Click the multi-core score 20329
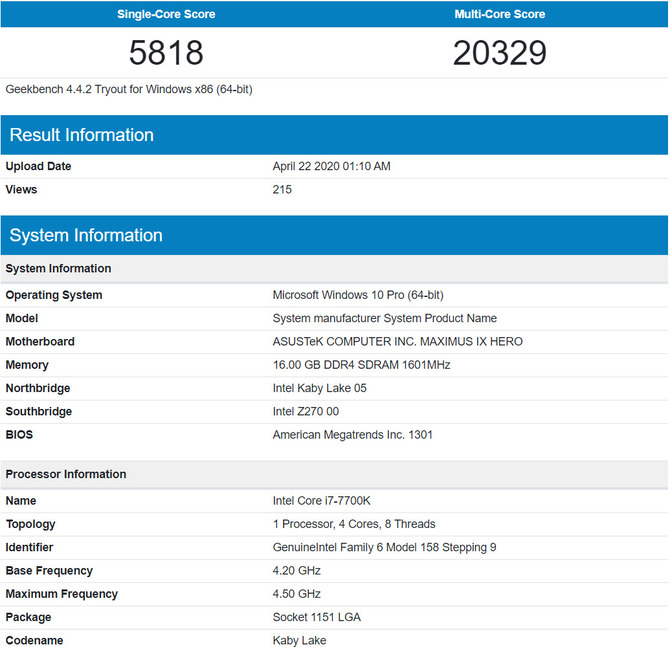670x647 pixels. pos(500,53)
